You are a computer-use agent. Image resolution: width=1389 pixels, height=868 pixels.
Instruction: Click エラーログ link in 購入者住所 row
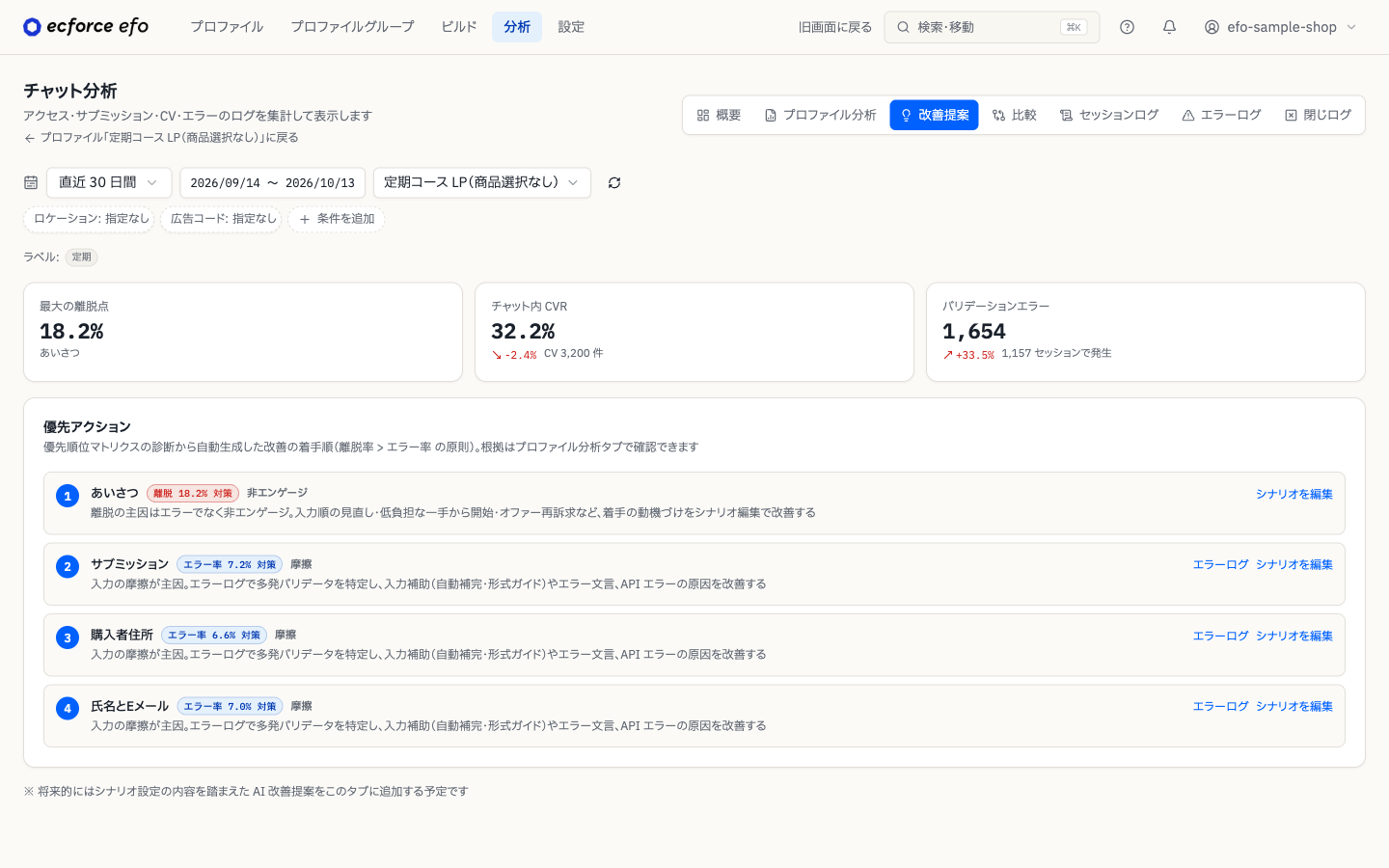coord(1221,636)
